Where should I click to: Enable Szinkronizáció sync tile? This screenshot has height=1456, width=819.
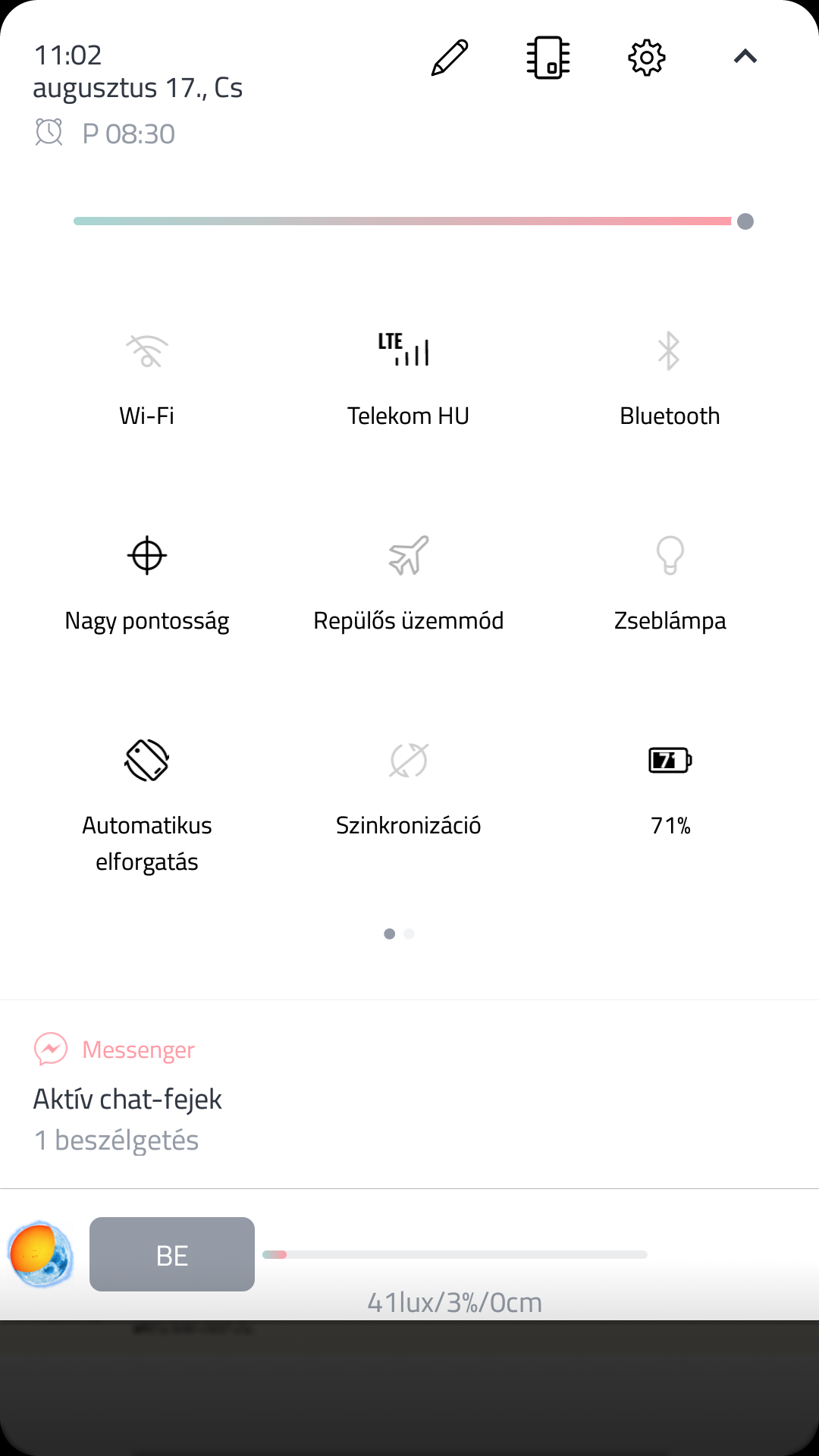(x=408, y=760)
